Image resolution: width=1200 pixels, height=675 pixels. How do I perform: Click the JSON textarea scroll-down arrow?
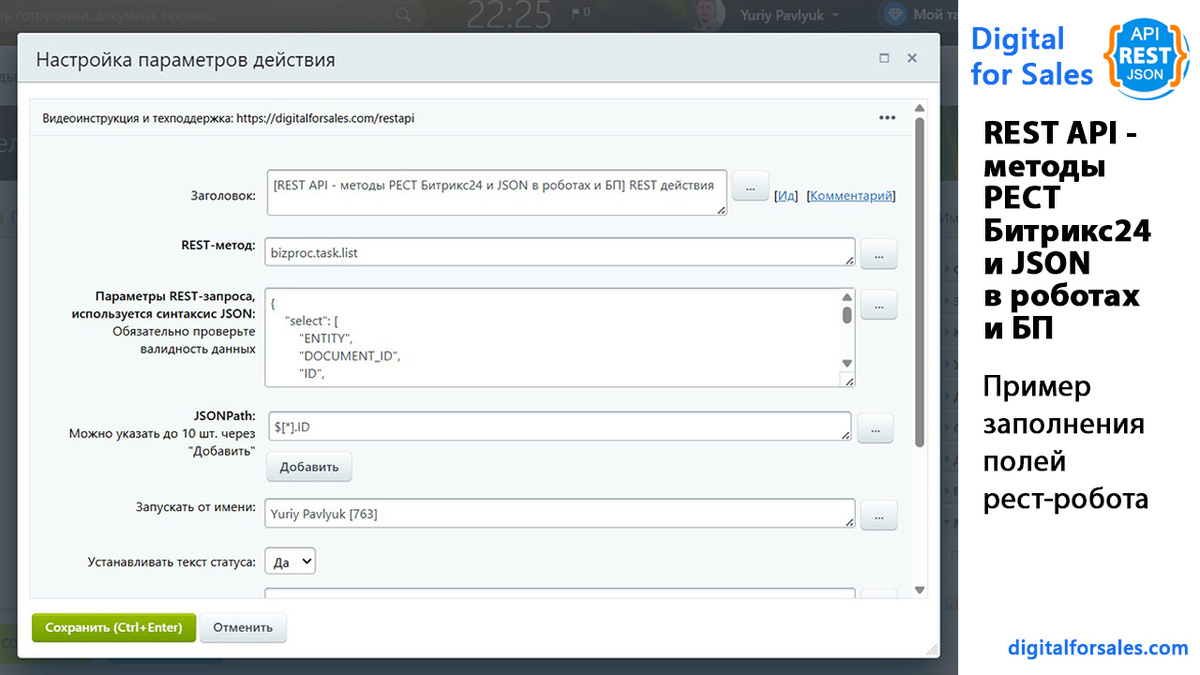(x=847, y=364)
